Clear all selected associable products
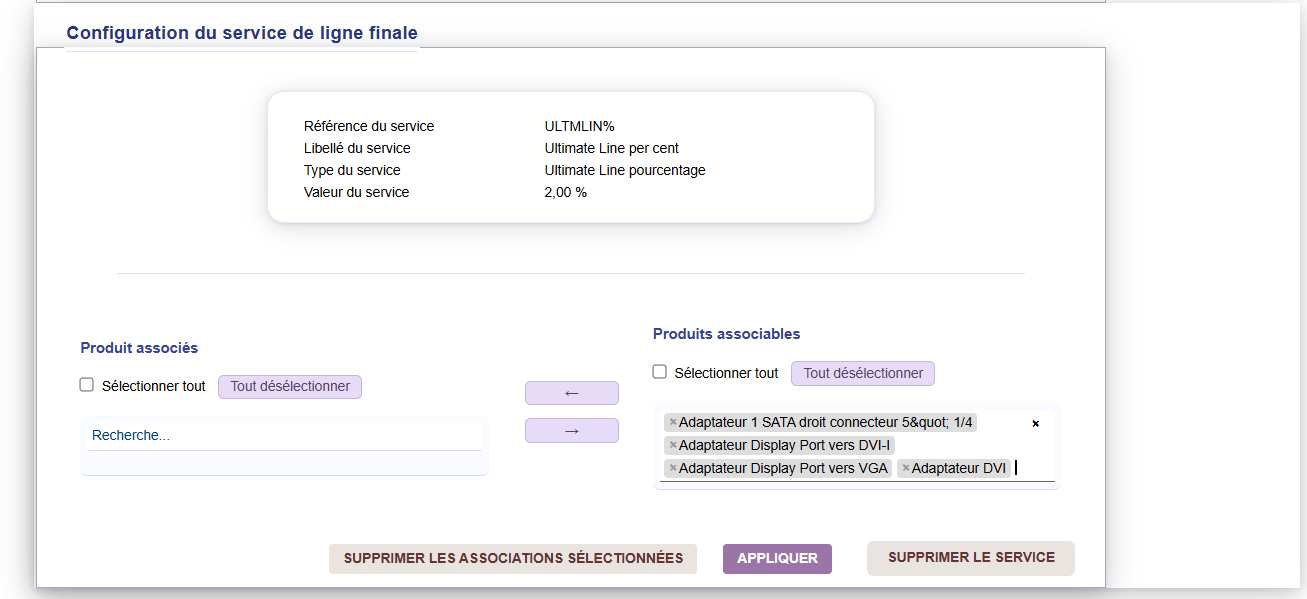This screenshot has height=599, width=1307. 1035,424
